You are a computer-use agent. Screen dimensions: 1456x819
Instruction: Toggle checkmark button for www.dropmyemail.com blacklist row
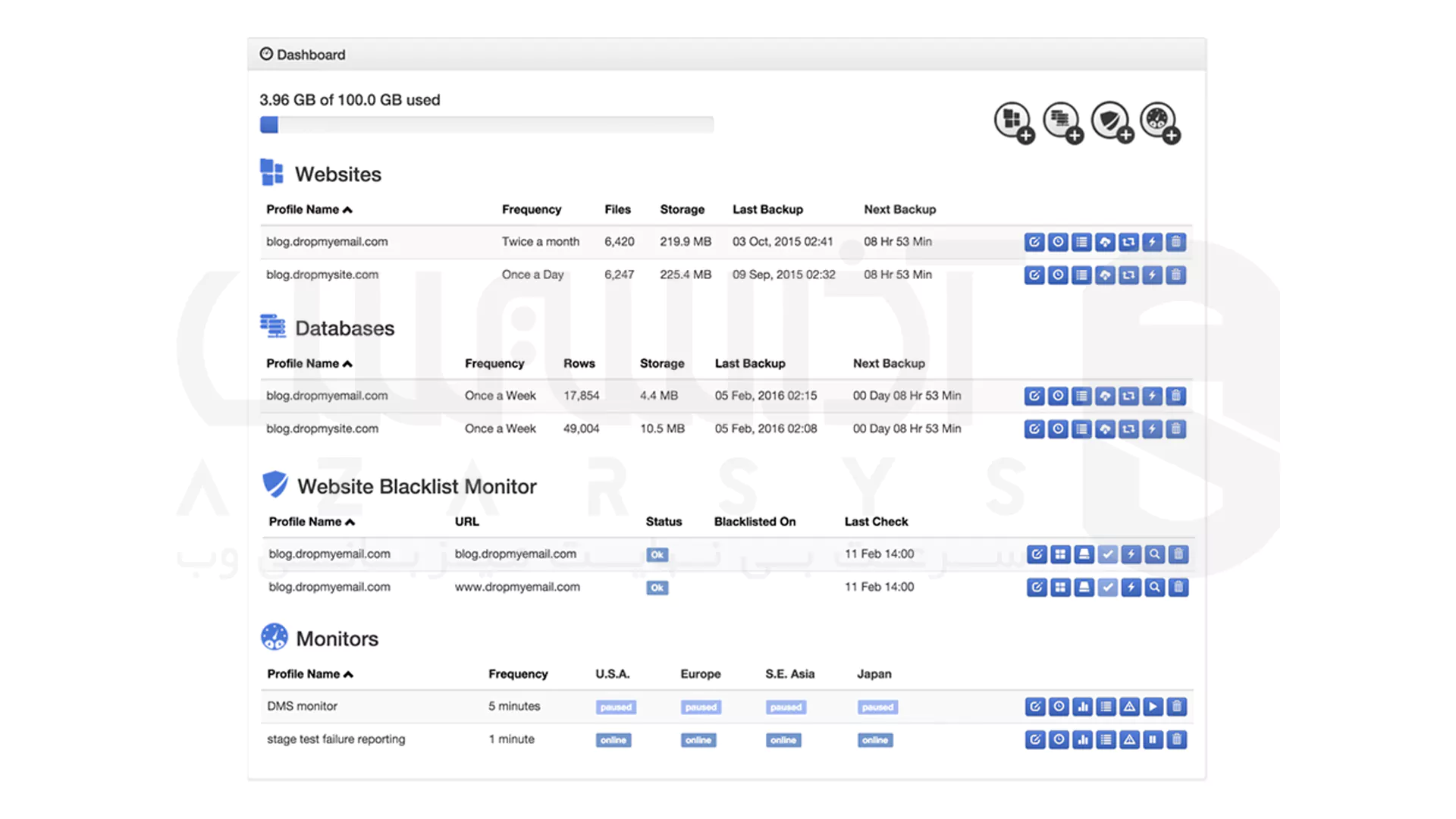point(1108,587)
